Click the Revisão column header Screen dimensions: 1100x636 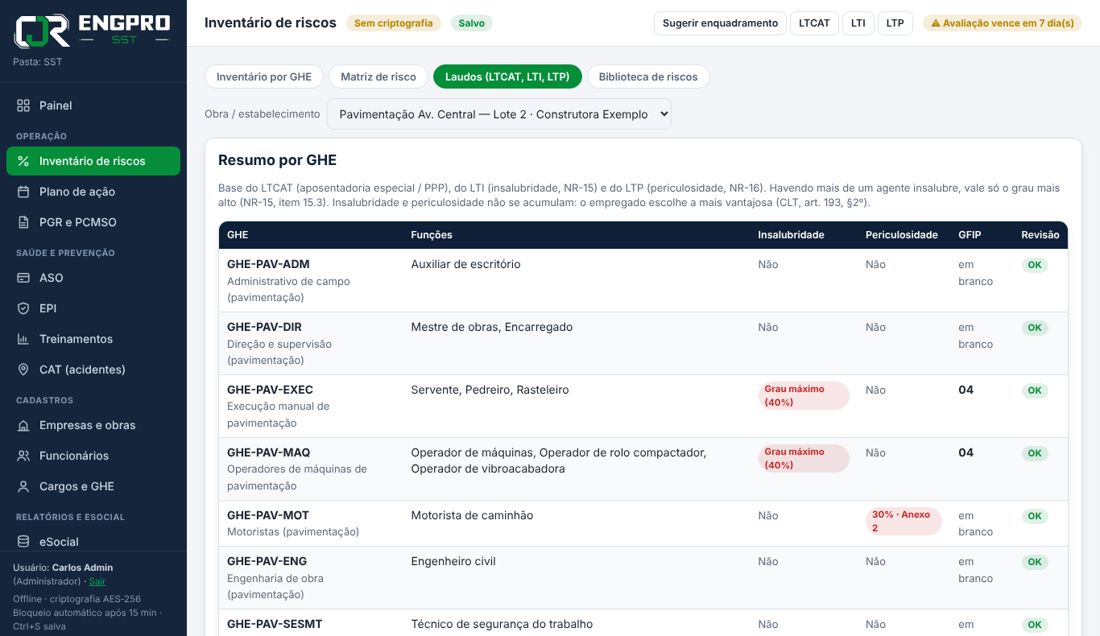pos(1040,235)
